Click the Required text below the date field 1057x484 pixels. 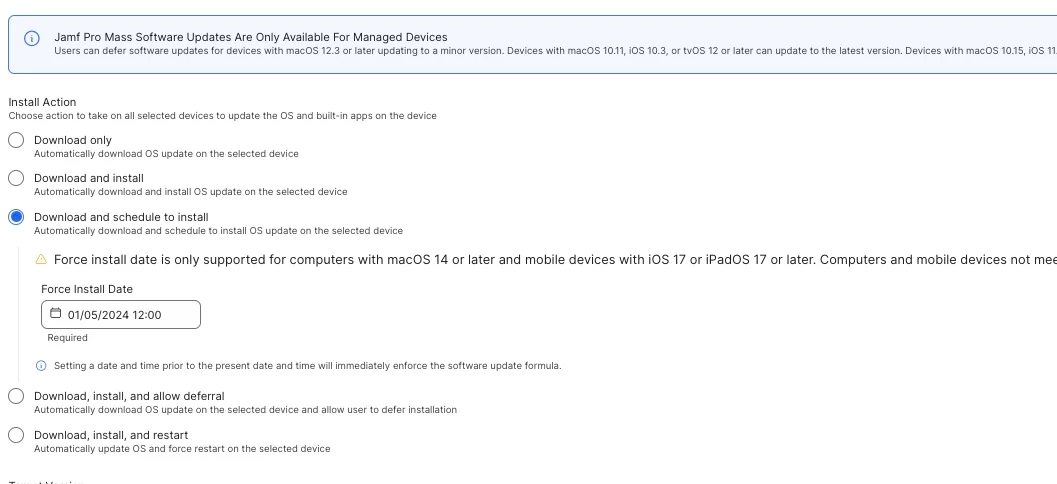pos(67,338)
